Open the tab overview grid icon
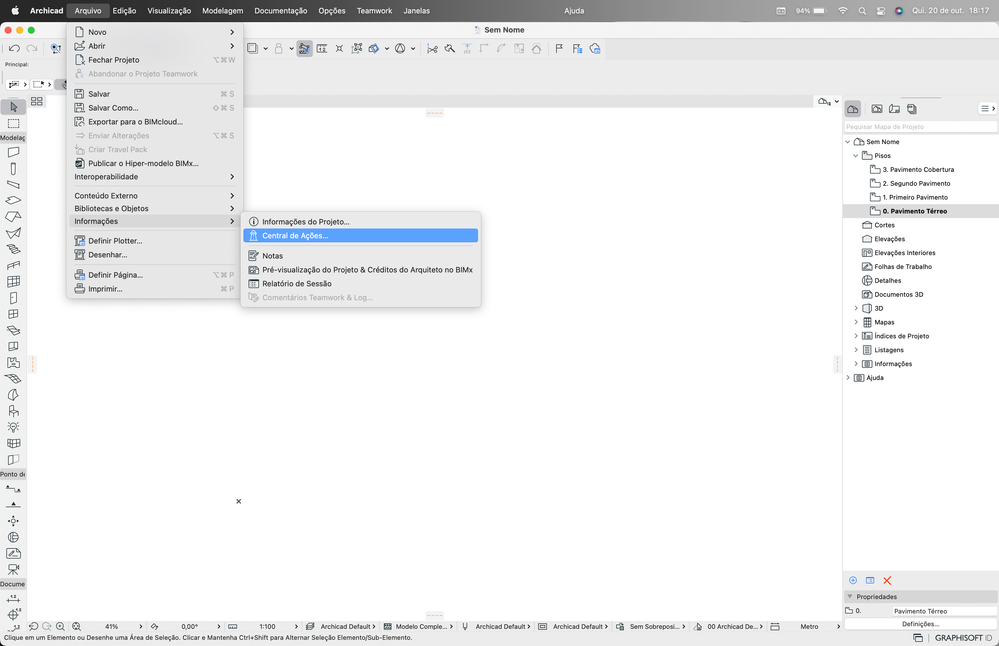 tap(36, 101)
